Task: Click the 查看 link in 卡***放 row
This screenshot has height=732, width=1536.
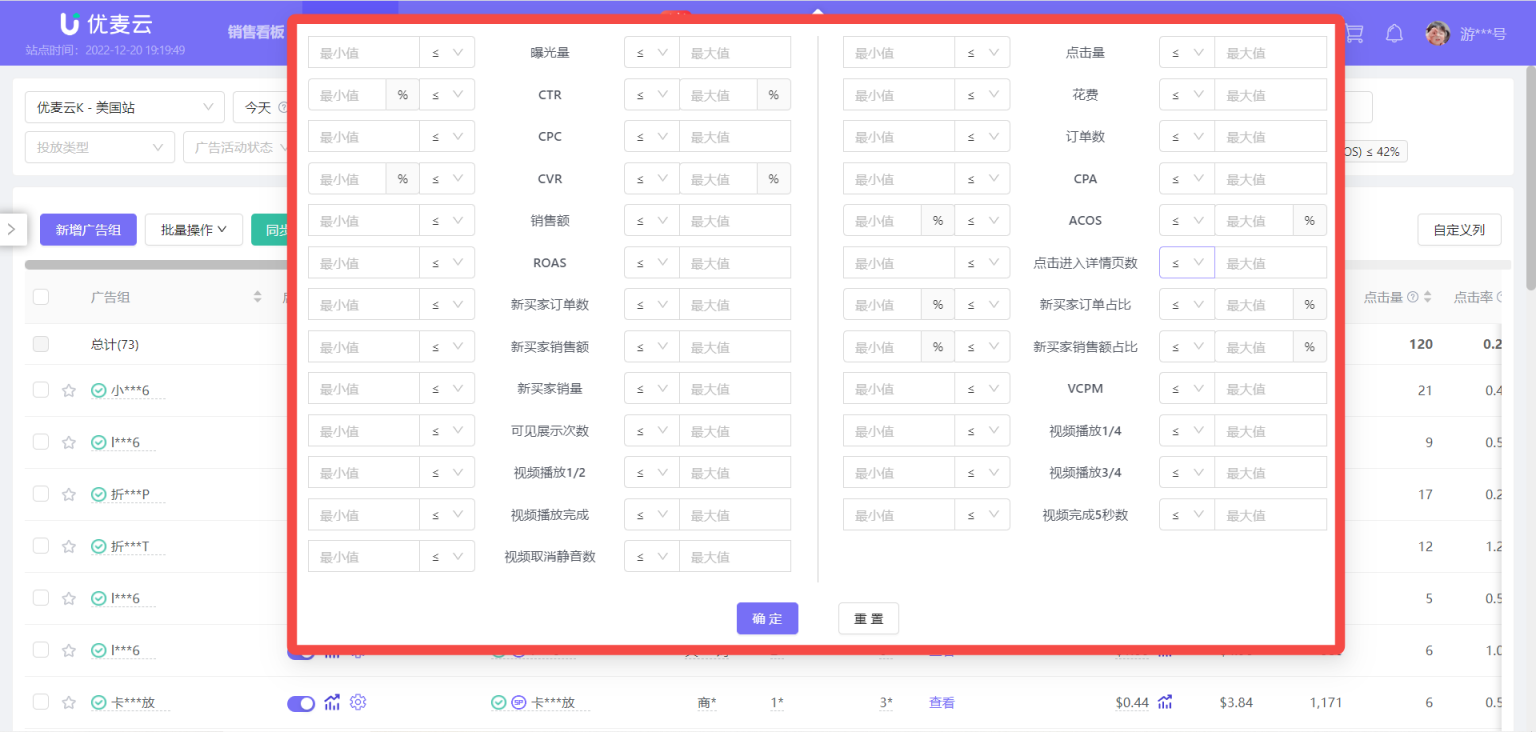Action: click(942, 702)
